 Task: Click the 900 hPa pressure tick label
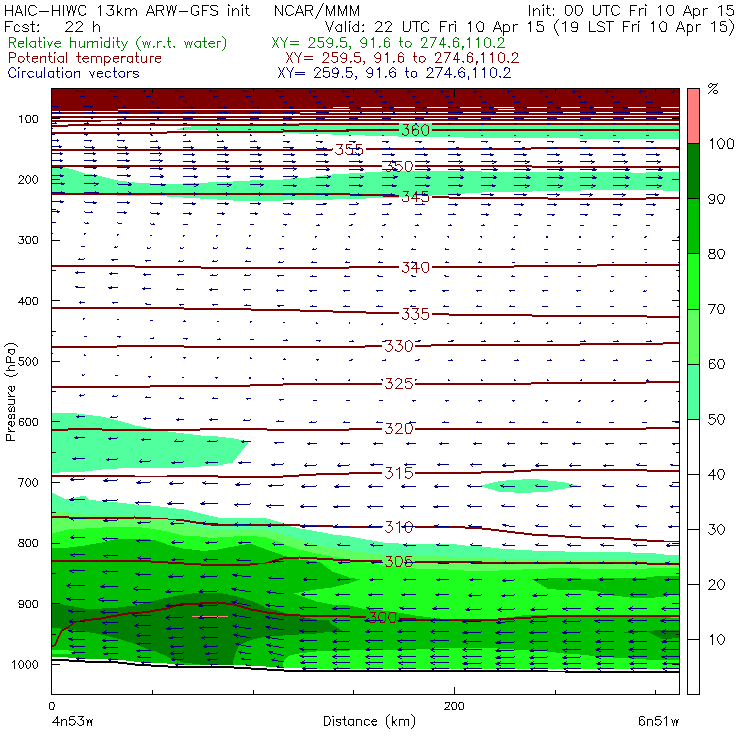(x=28, y=604)
